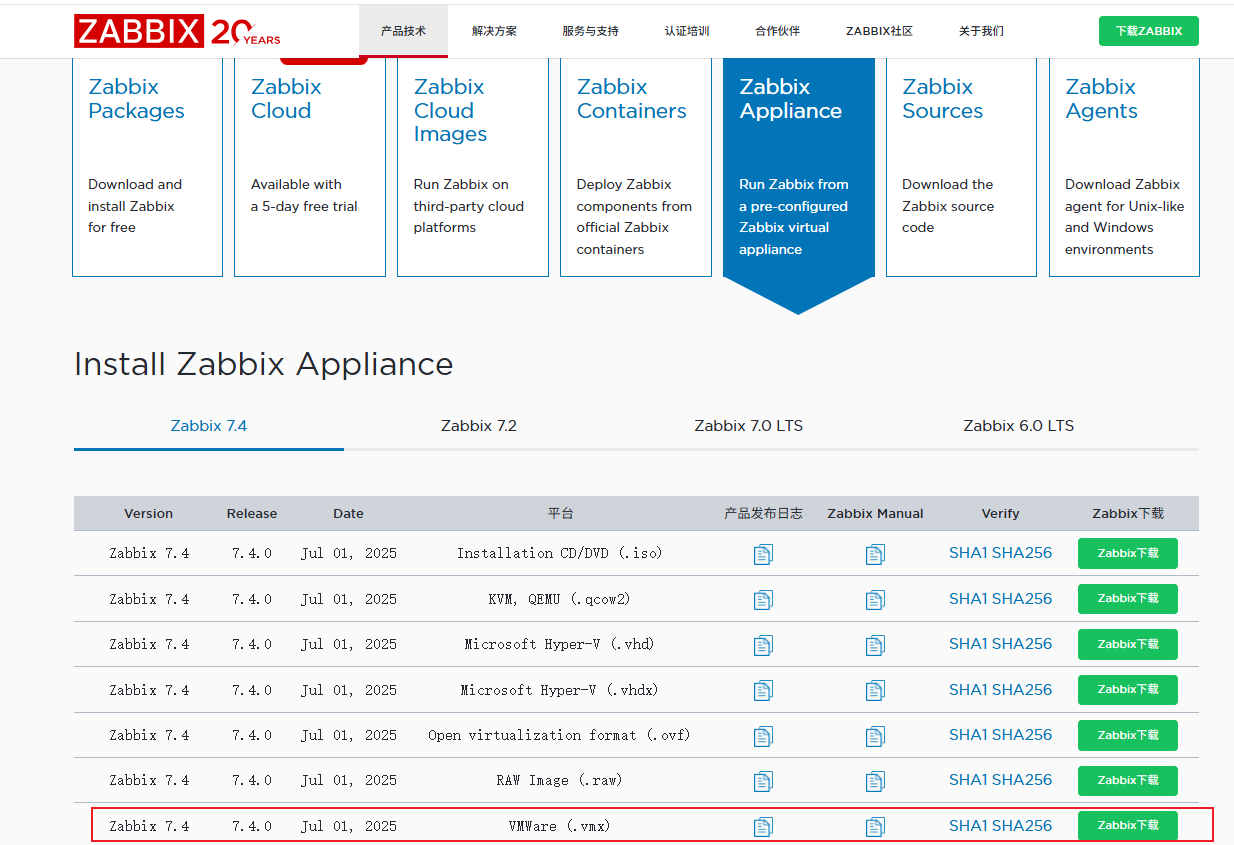Switch to the Zabbix 7.0 LTS tab
1234x845 pixels.
pyautogui.click(x=749, y=426)
